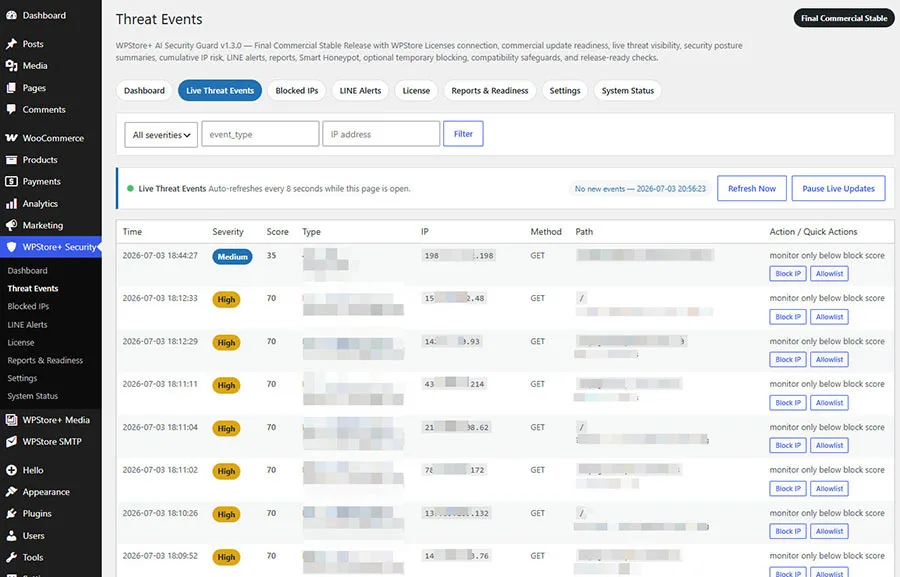The image size is (900, 577).
Task: Click the Final Commercial Stable badge
Action: (x=844, y=18)
